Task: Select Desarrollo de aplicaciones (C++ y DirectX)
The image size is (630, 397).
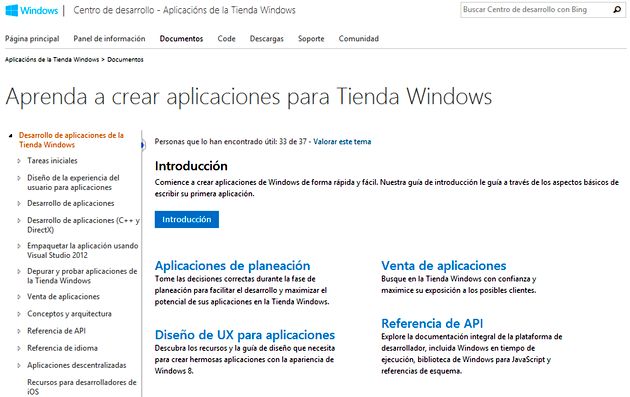Action: pos(83,225)
